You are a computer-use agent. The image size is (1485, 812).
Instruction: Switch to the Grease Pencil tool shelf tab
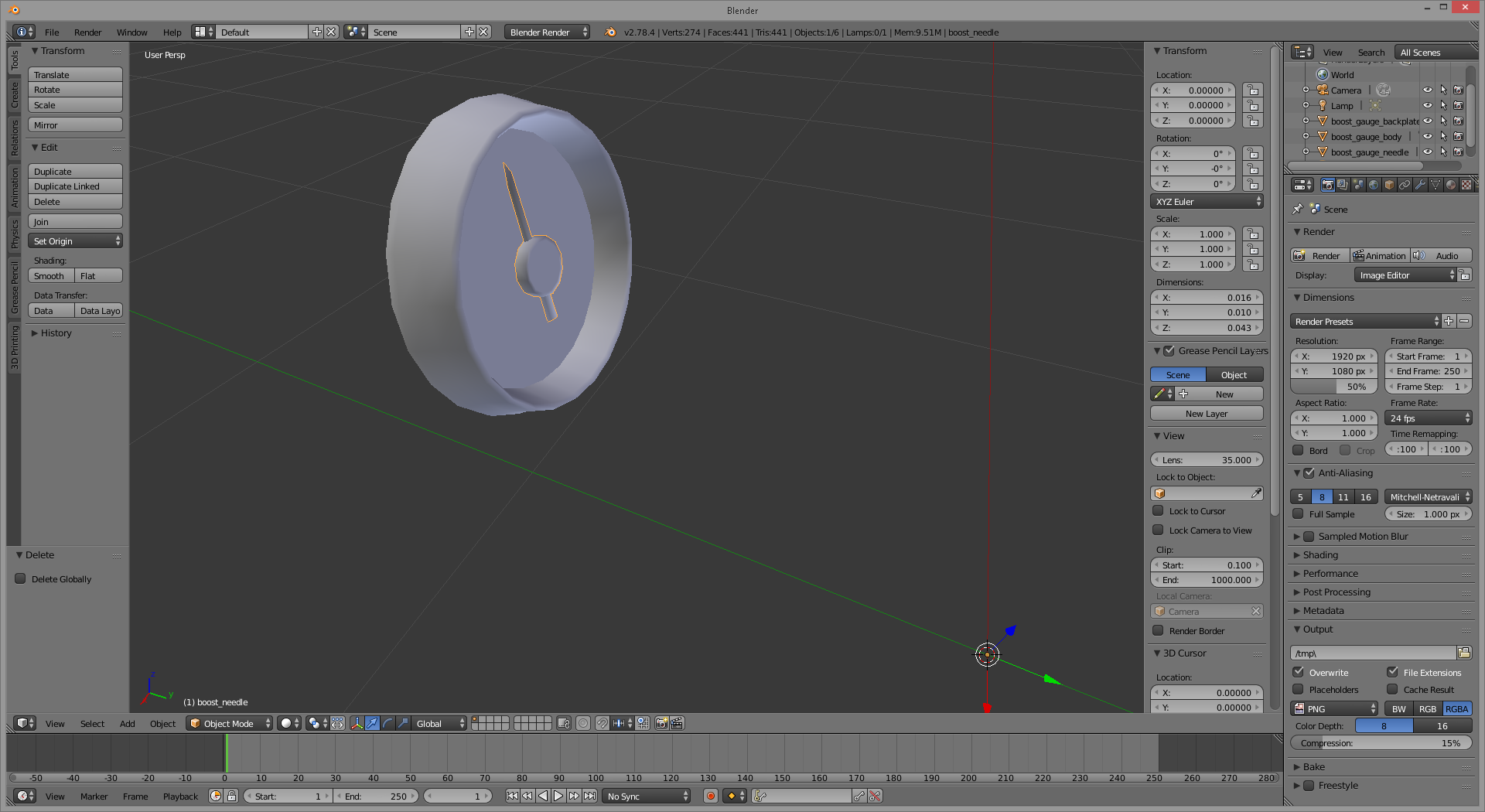coord(14,288)
